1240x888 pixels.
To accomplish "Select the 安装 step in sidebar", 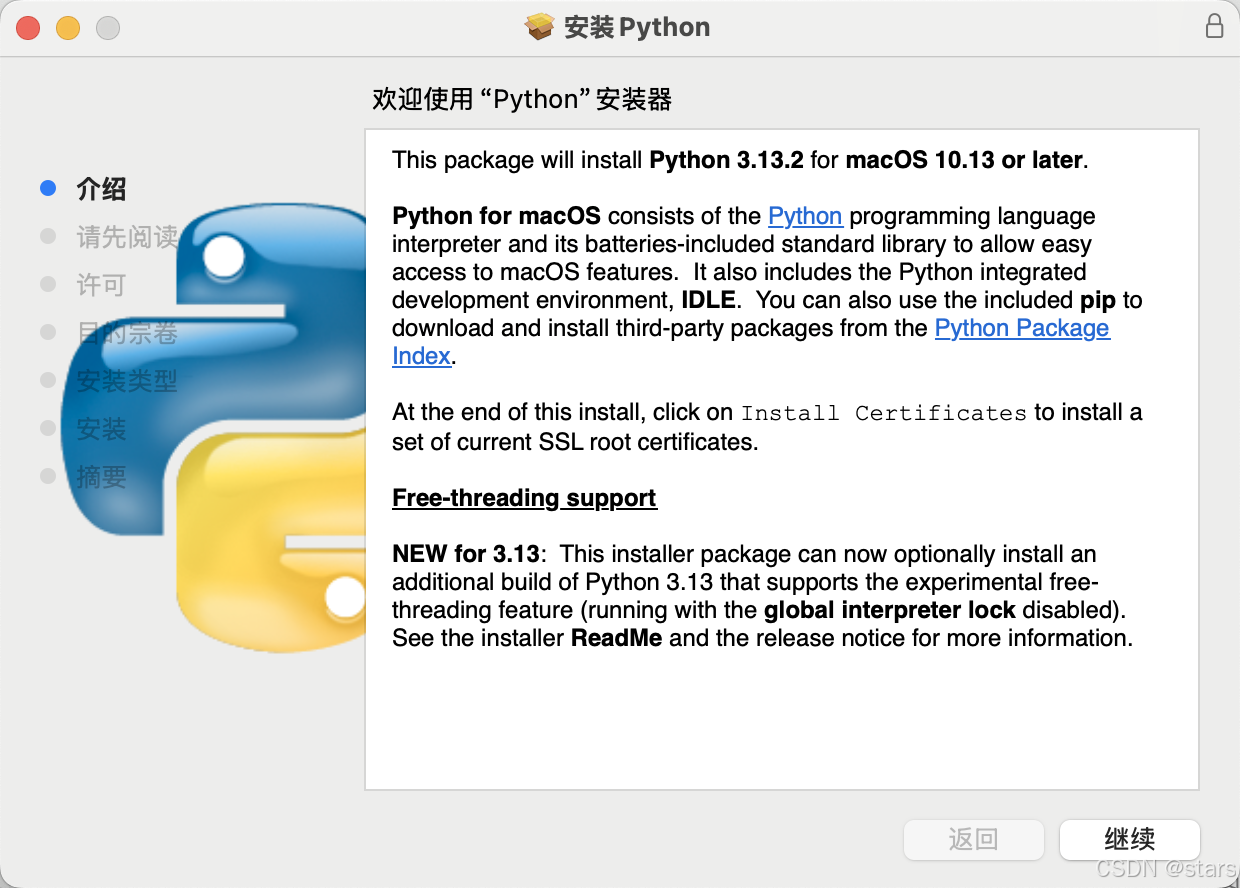I will (x=101, y=429).
